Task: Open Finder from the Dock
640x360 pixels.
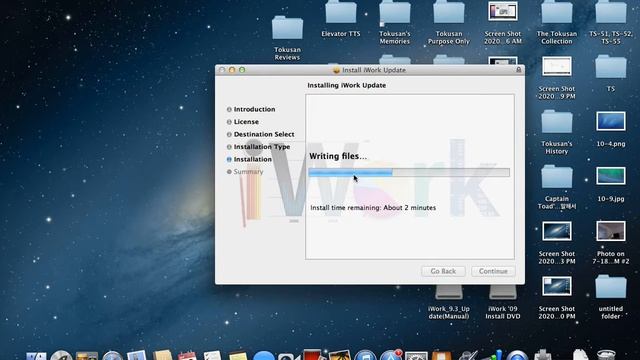Action: pos(37,356)
